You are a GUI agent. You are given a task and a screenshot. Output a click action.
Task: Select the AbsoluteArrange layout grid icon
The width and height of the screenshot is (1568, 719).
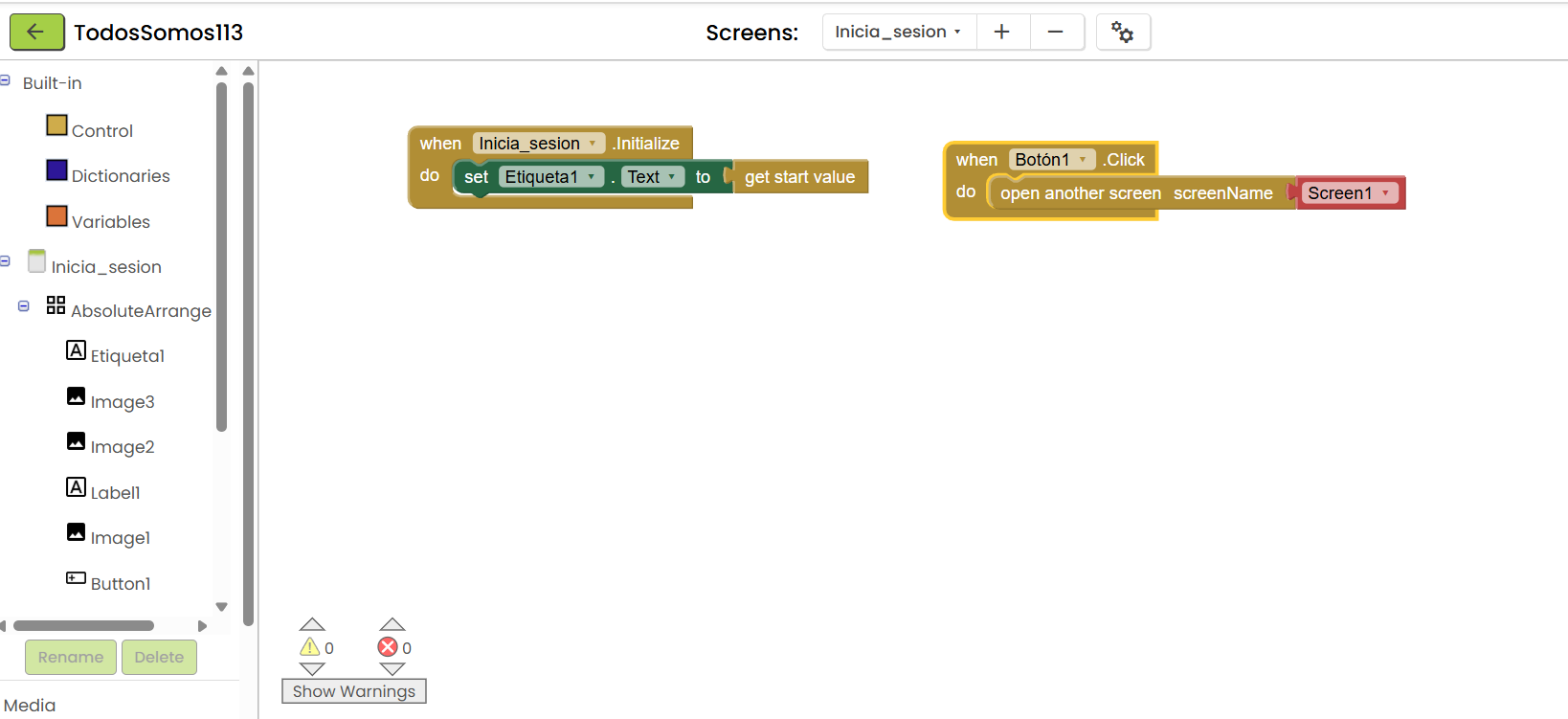[x=56, y=305]
